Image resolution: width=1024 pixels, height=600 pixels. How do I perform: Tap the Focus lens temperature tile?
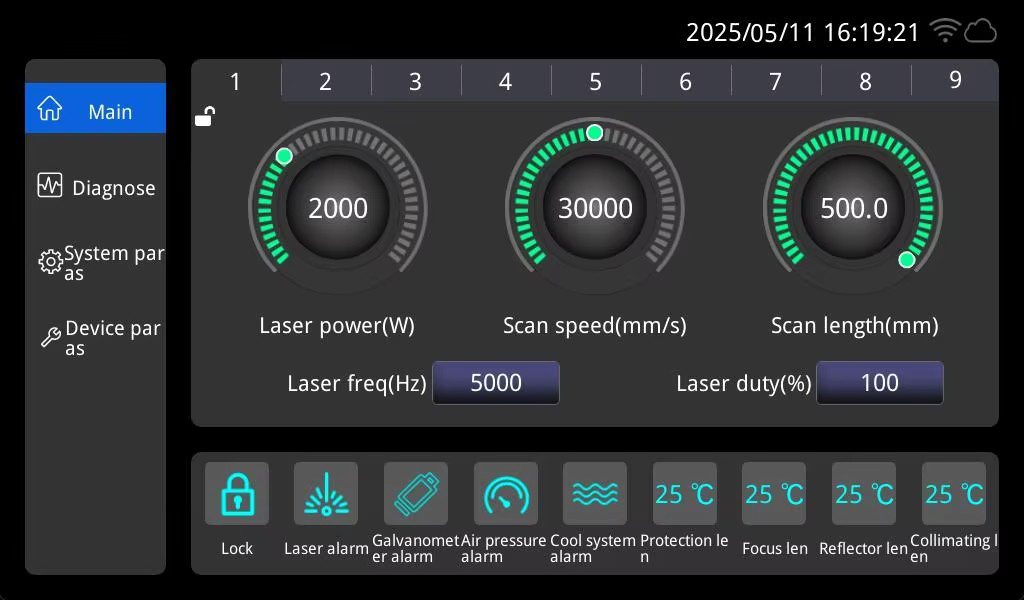774,494
